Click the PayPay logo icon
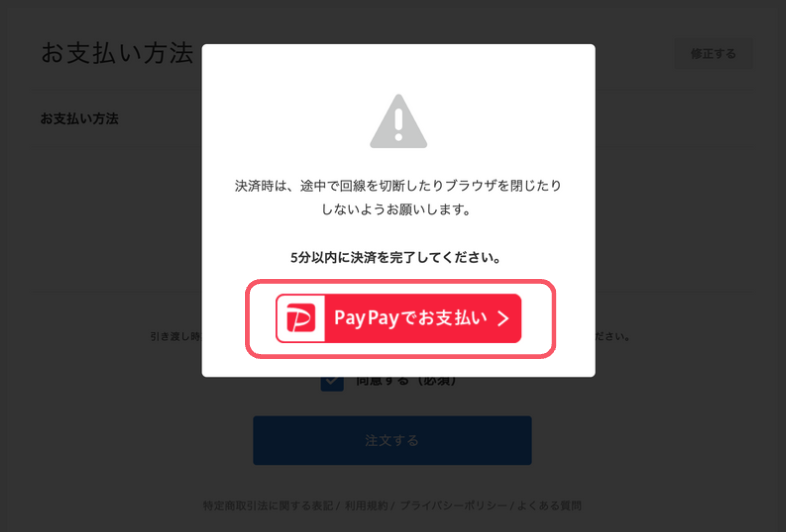 pyautogui.click(x=300, y=318)
